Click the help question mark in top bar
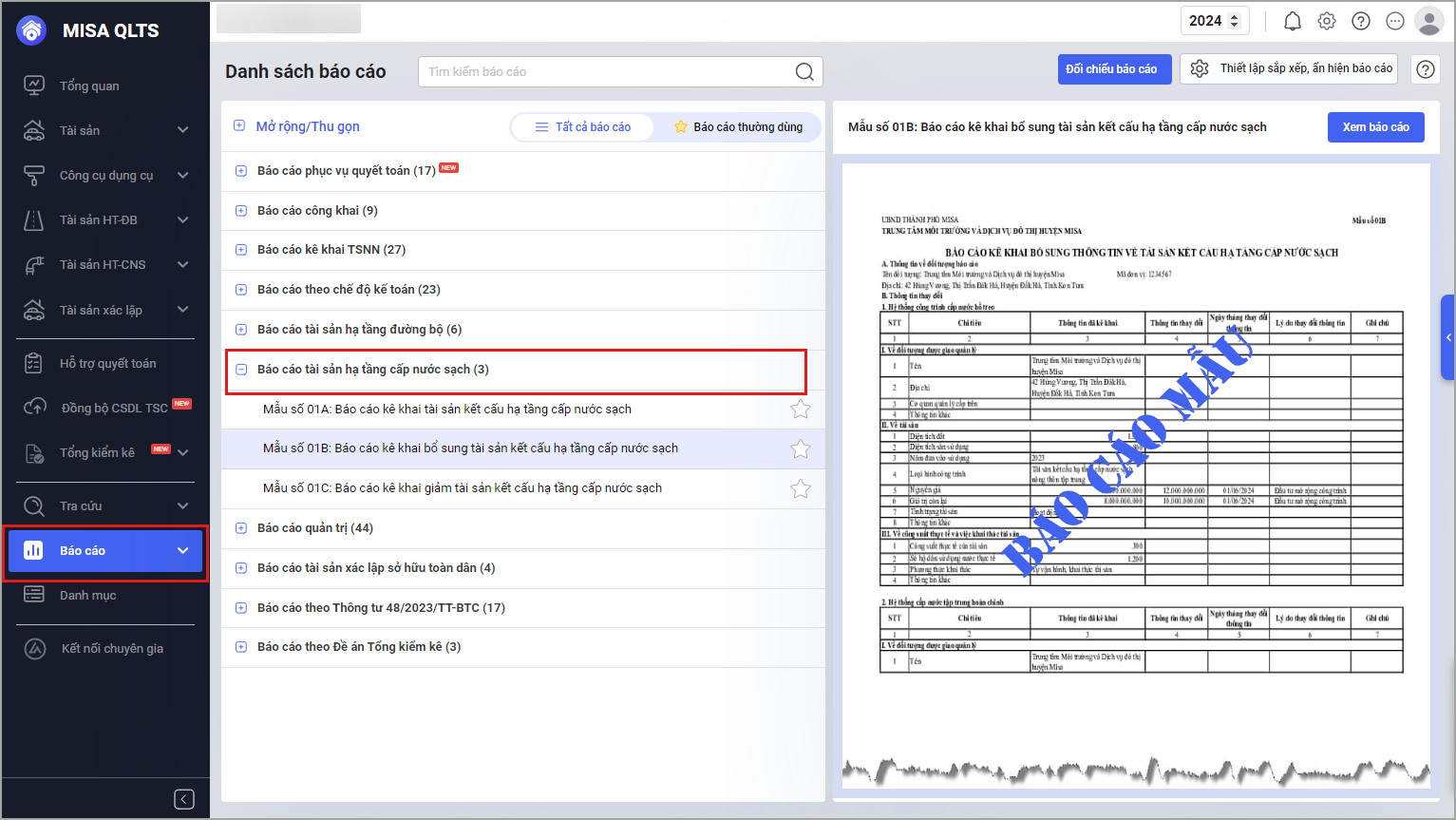 point(1361,21)
